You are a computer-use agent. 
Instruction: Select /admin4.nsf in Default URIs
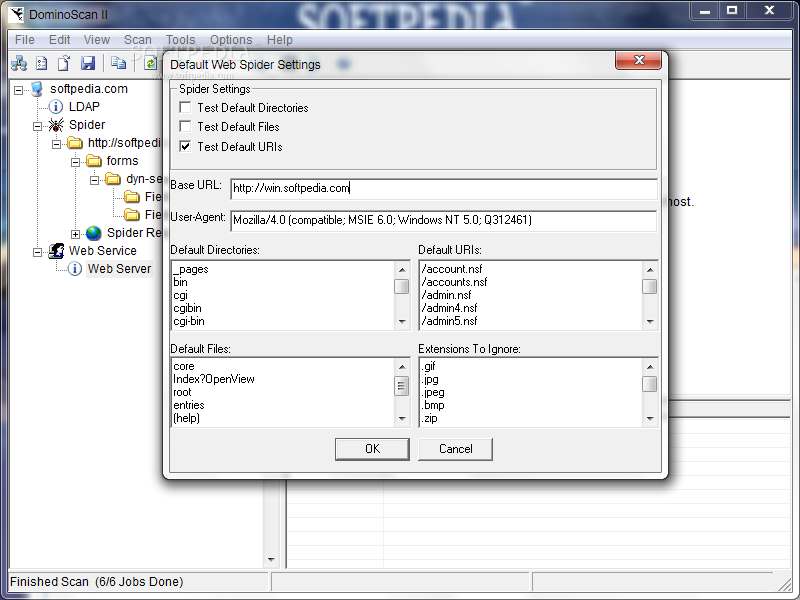point(449,308)
